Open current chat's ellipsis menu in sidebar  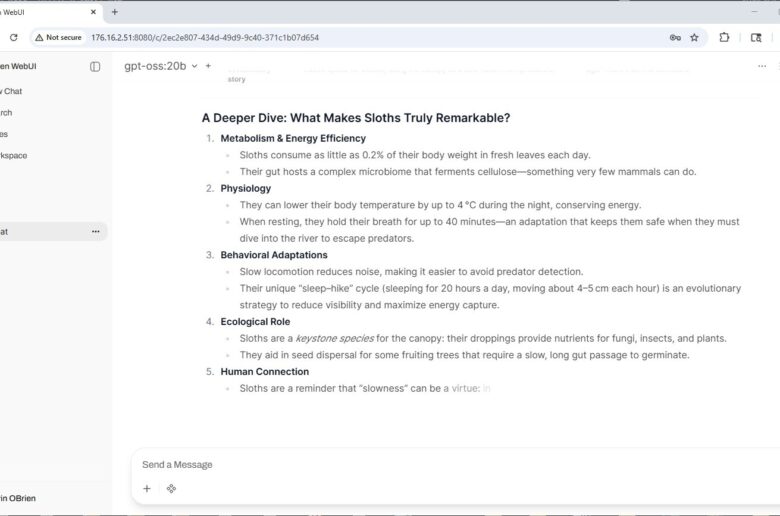click(96, 231)
